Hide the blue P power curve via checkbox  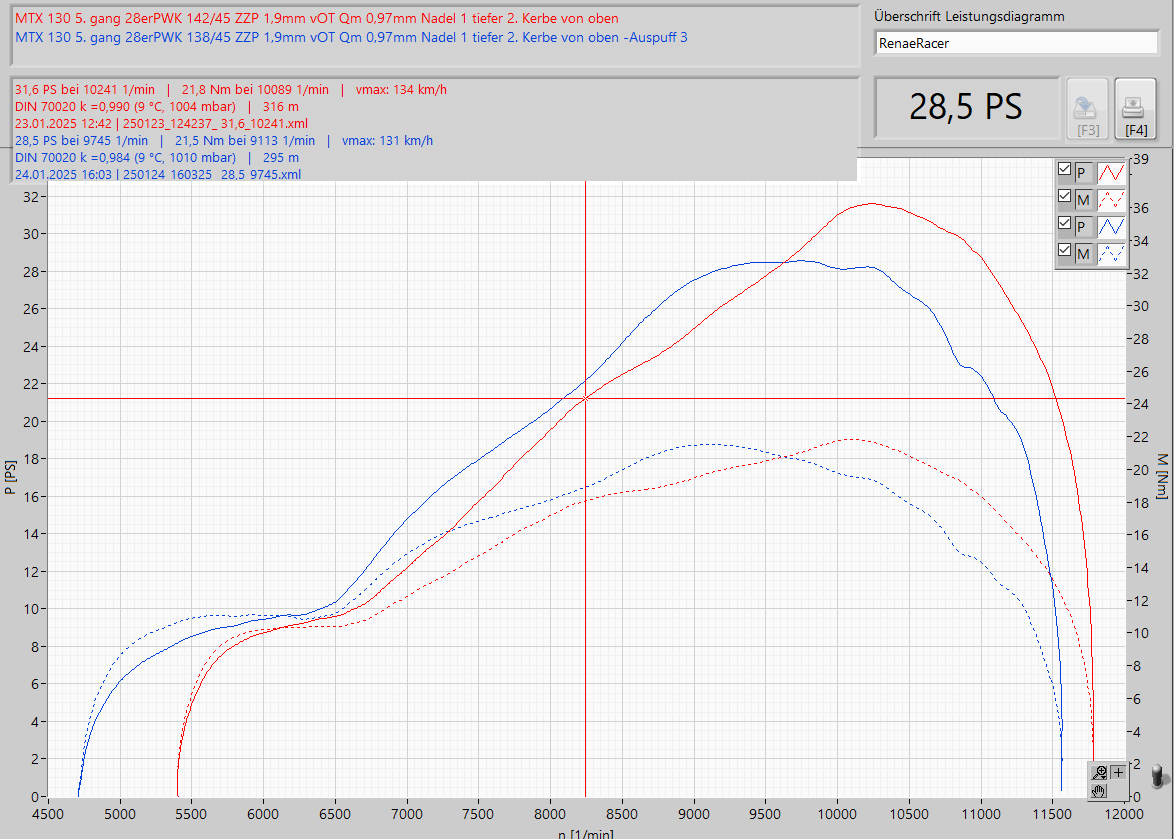point(1065,226)
